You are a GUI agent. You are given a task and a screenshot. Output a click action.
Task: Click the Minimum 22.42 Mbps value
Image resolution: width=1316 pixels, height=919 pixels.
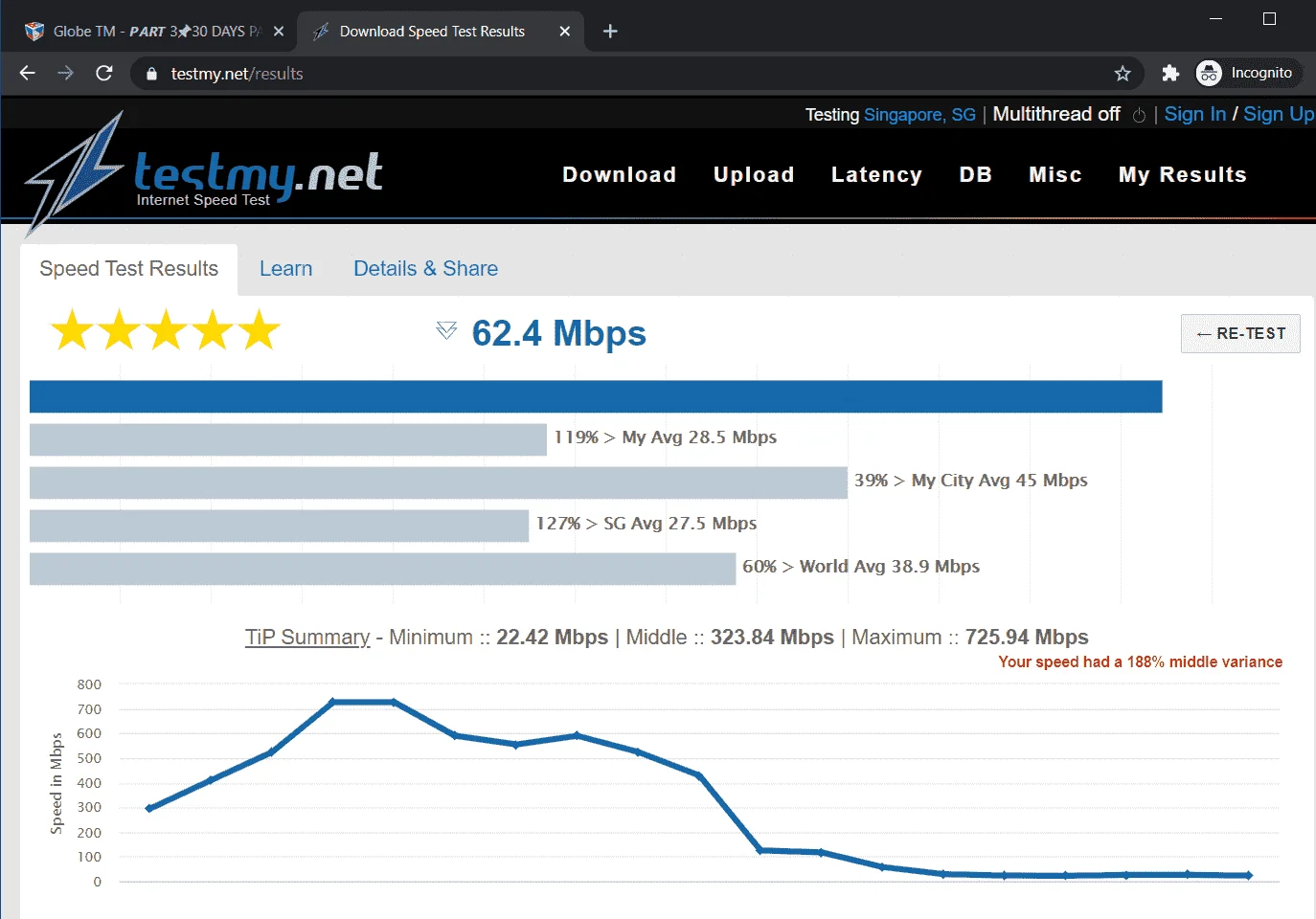[x=552, y=638]
